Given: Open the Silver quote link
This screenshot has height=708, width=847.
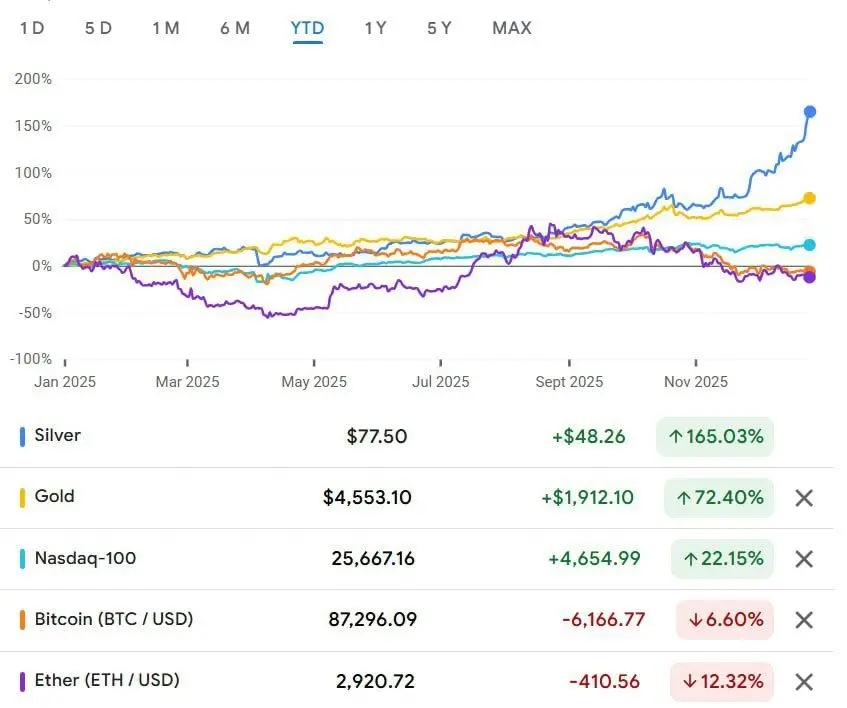Looking at the screenshot, I should pyautogui.click(x=58, y=436).
